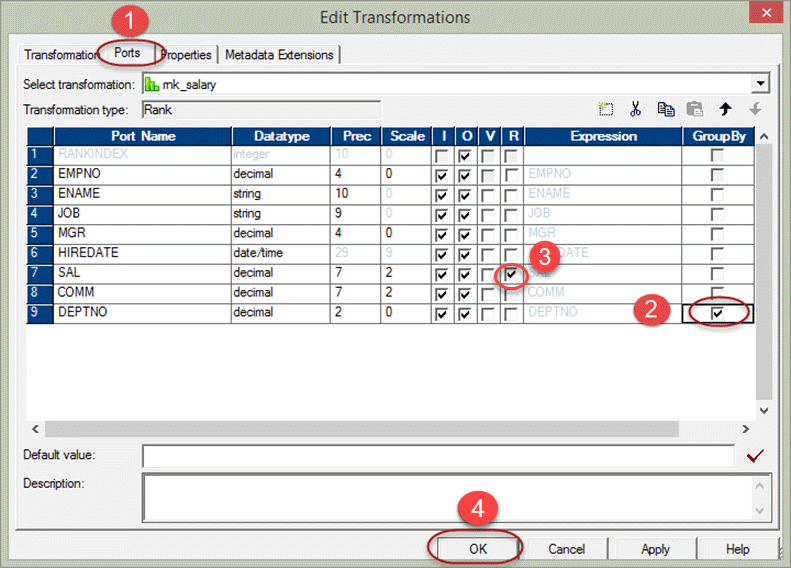Move port down with the down arrow icon
Viewport: 791px width, 568px height.
coord(755,109)
